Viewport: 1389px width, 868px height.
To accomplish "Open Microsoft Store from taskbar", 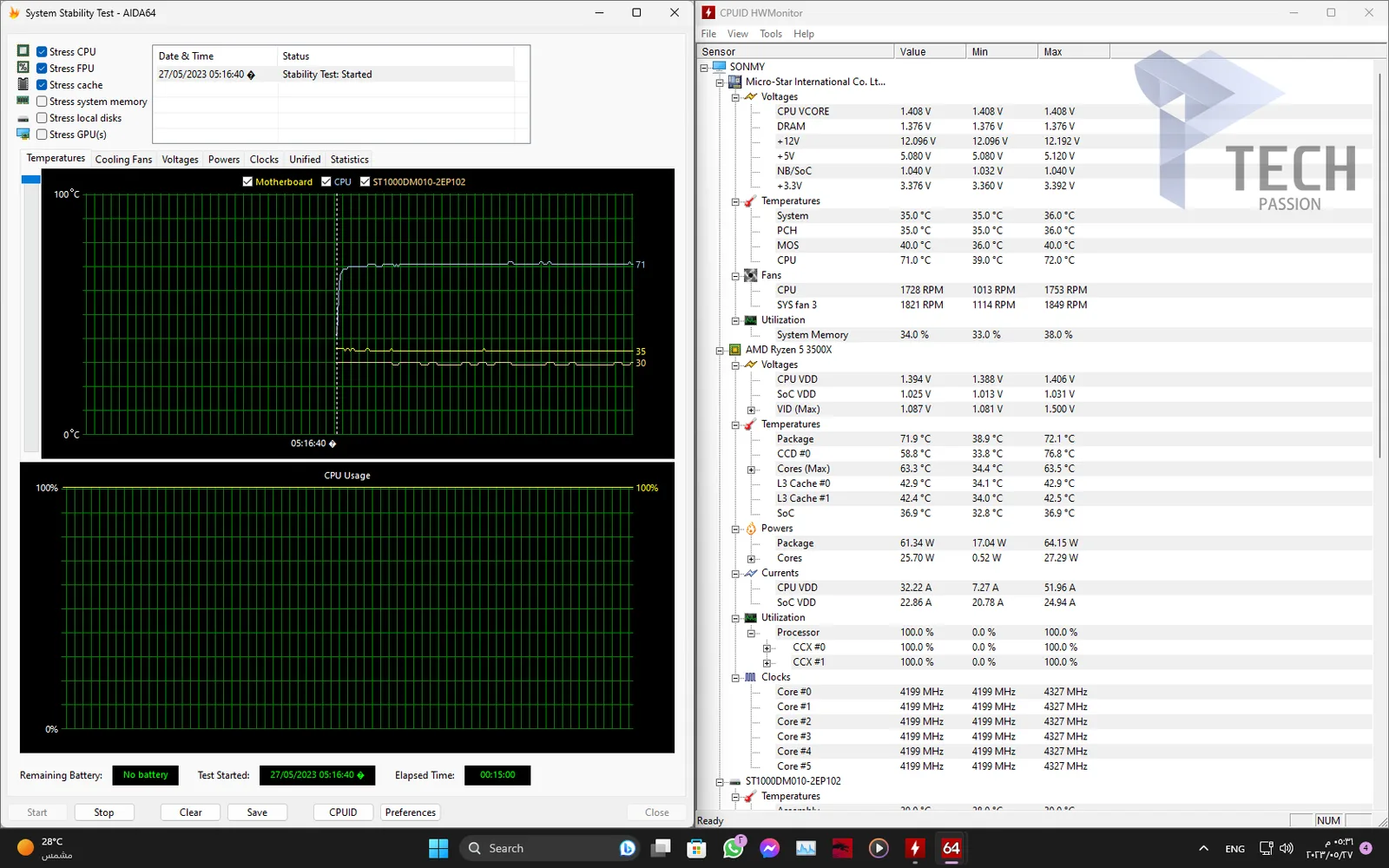I will point(697,848).
